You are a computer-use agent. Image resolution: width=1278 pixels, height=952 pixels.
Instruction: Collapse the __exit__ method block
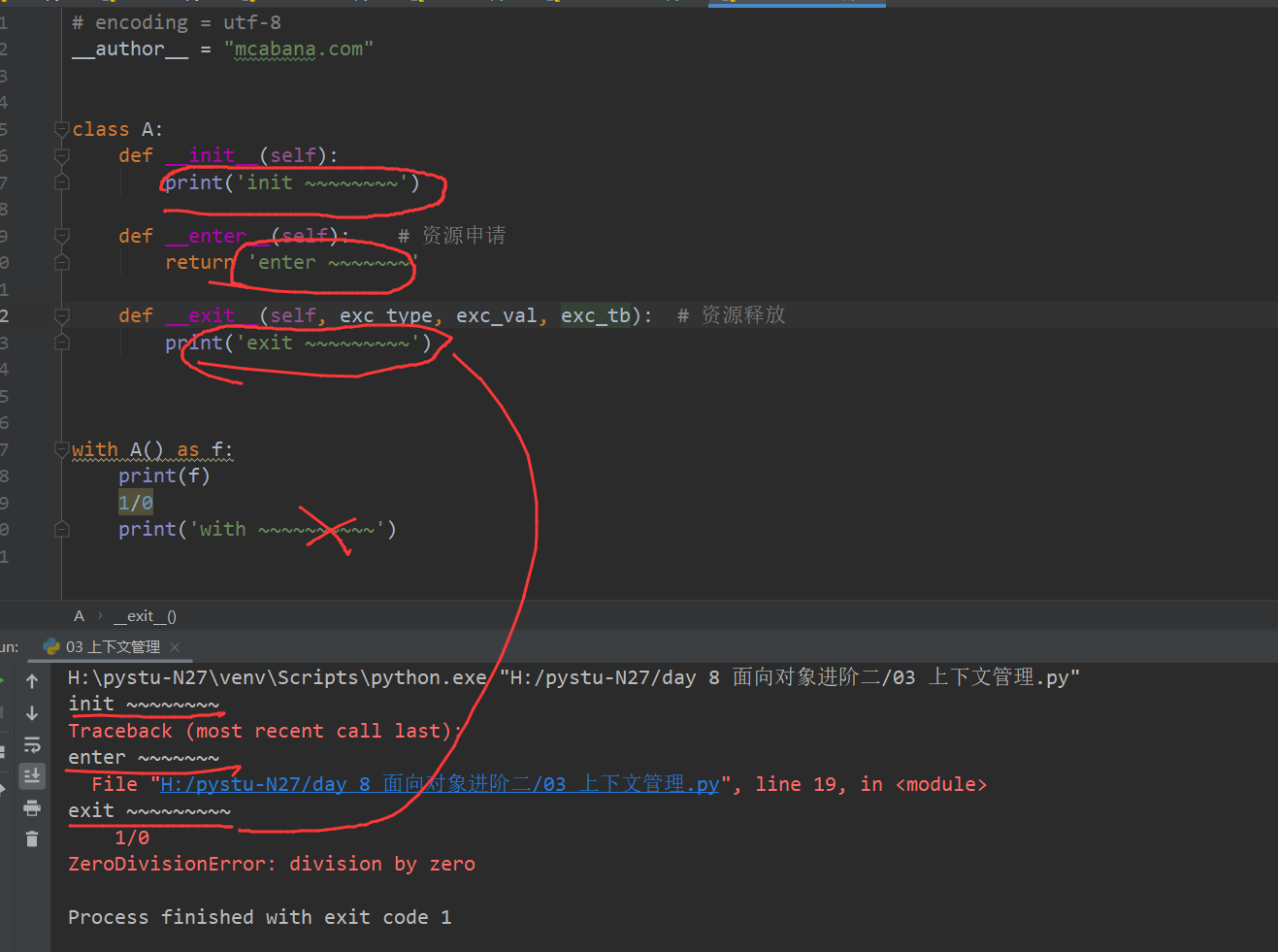point(62,315)
